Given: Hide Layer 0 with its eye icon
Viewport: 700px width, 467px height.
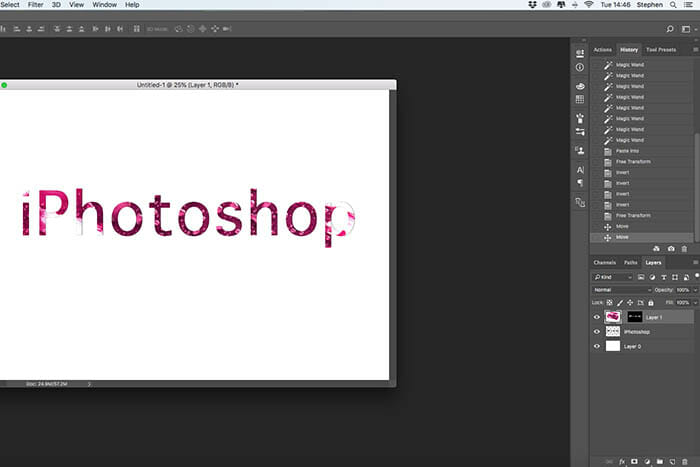Looking at the screenshot, I should (597, 347).
